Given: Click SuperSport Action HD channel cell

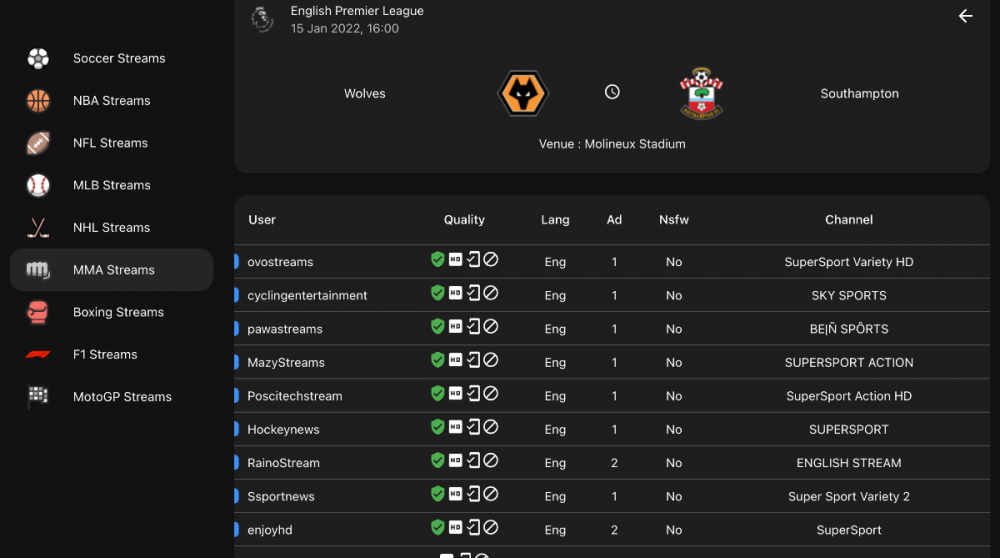Looking at the screenshot, I should coord(849,396).
